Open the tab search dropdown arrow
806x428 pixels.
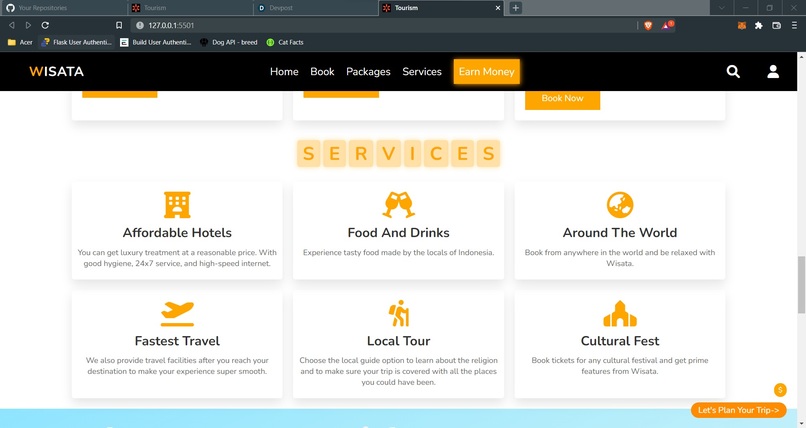(x=722, y=8)
